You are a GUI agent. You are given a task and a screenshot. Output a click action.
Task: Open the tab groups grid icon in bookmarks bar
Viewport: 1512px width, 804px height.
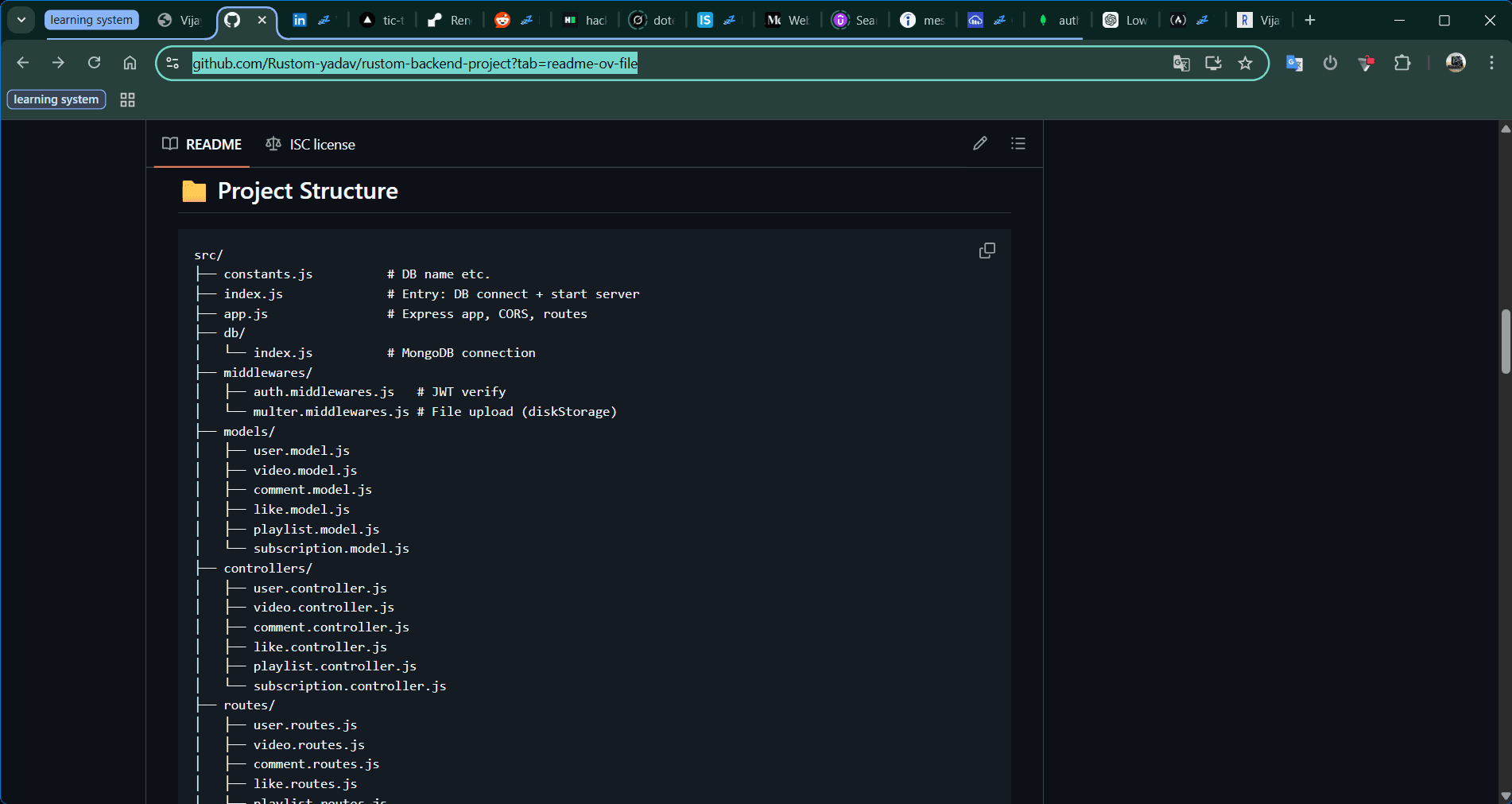point(127,99)
